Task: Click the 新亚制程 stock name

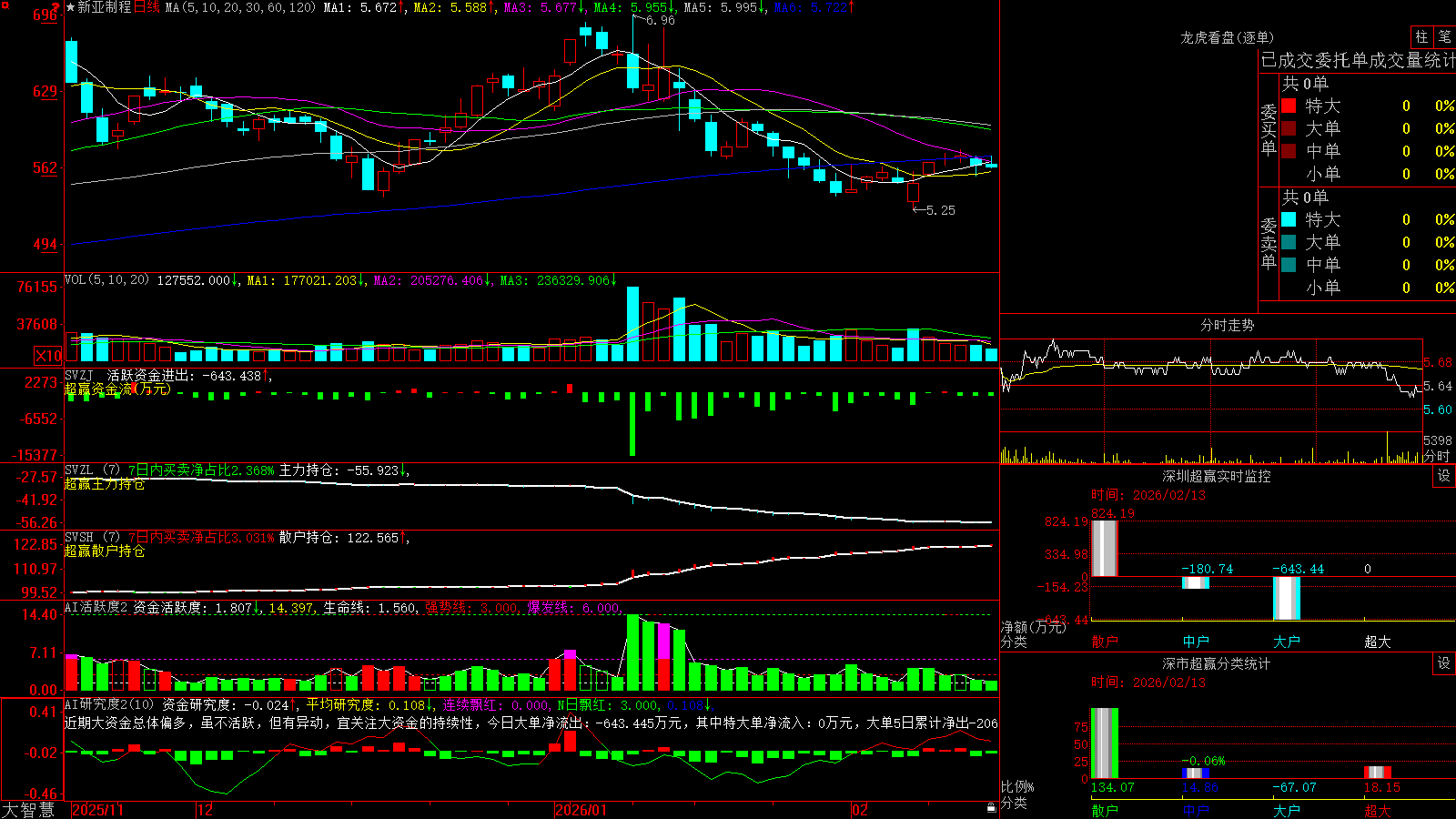Action: tap(105, 7)
